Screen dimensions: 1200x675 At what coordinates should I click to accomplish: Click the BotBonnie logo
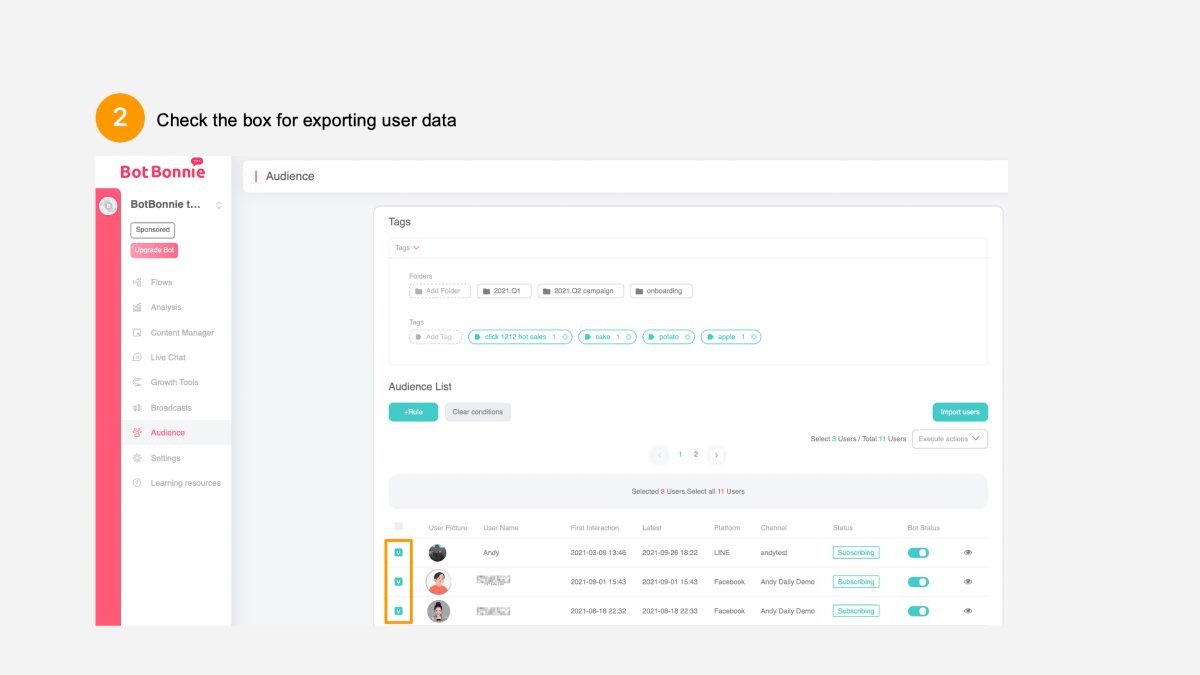(162, 170)
